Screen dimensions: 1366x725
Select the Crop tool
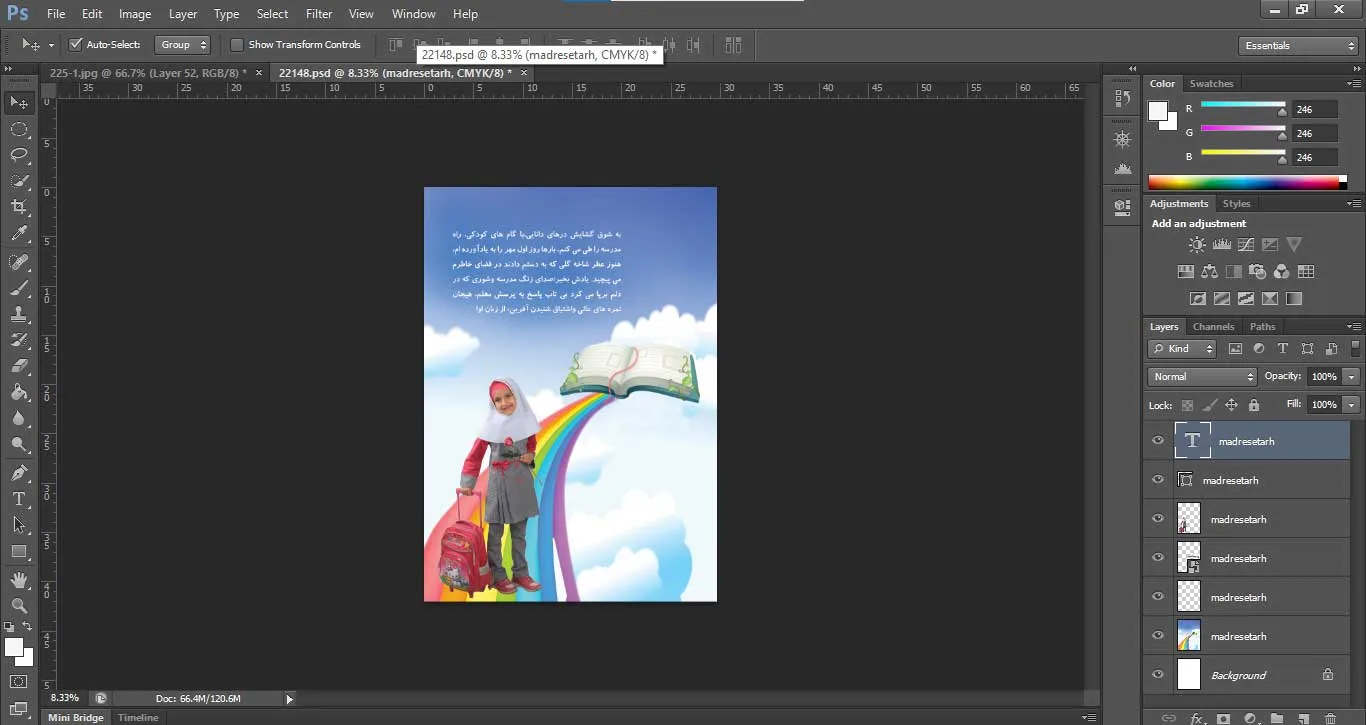point(19,207)
